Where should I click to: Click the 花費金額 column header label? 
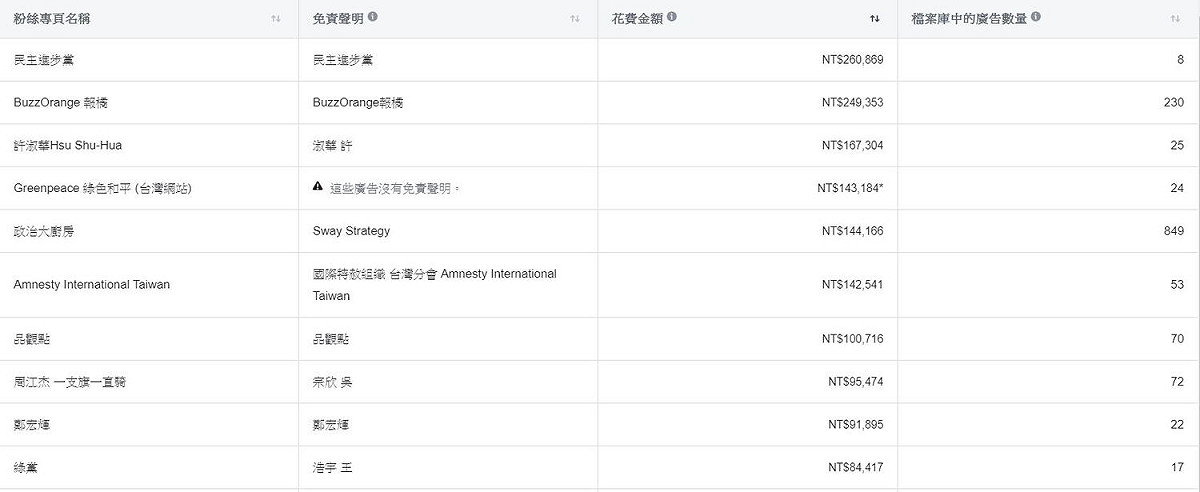[x=638, y=18]
